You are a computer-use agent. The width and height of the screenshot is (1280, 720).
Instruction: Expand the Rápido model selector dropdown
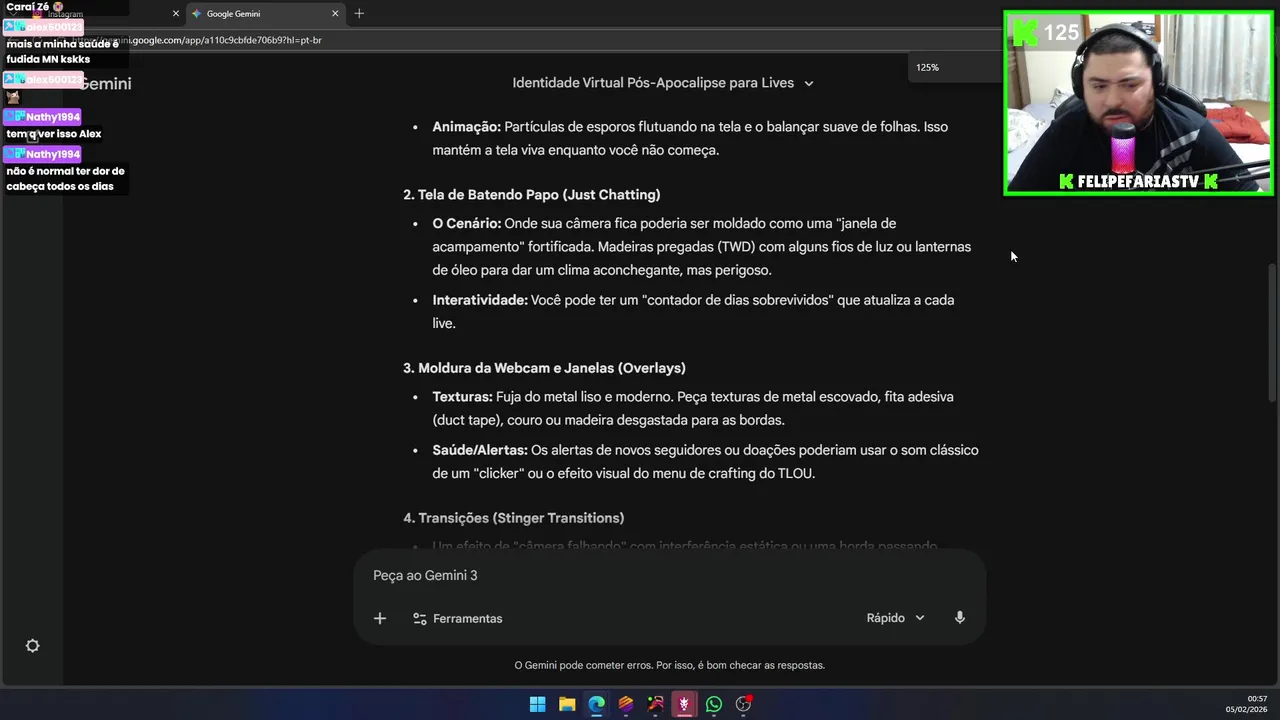click(x=895, y=618)
